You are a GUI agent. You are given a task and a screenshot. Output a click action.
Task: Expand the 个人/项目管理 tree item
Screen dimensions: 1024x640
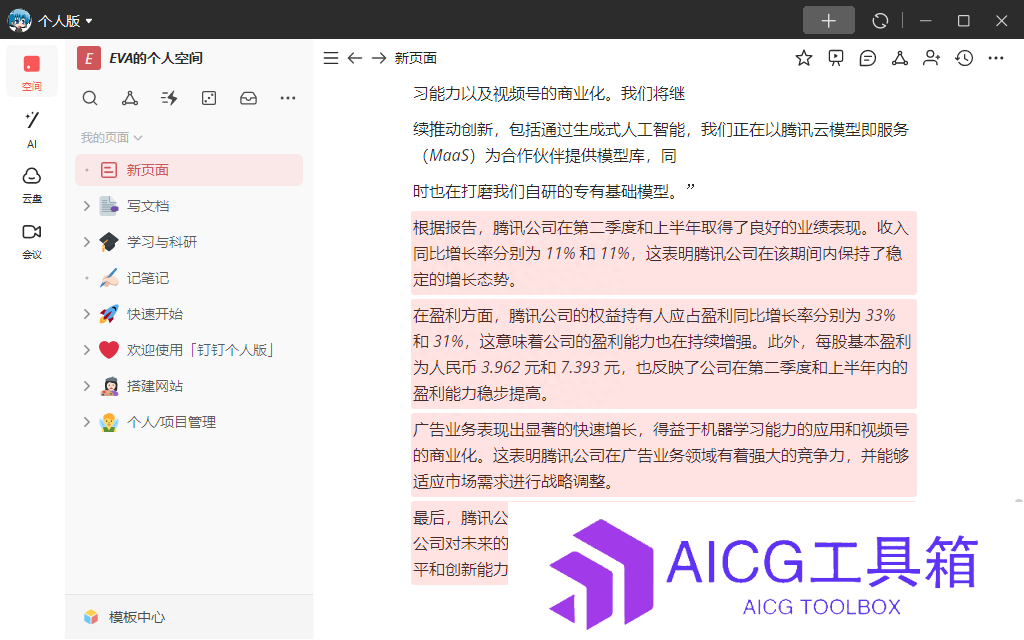(87, 422)
